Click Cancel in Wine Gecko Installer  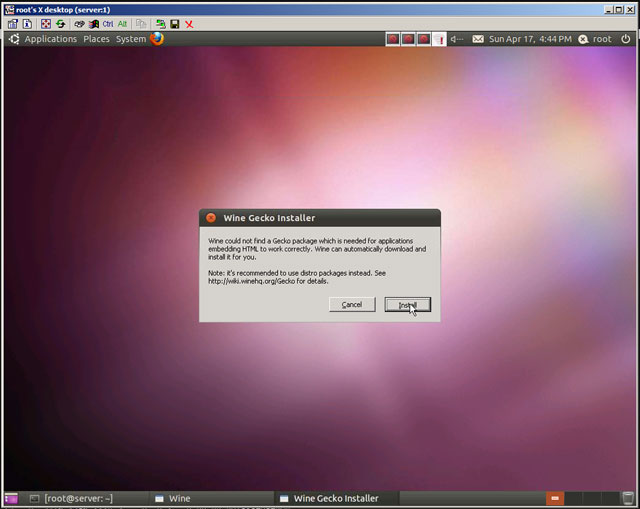point(352,305)
